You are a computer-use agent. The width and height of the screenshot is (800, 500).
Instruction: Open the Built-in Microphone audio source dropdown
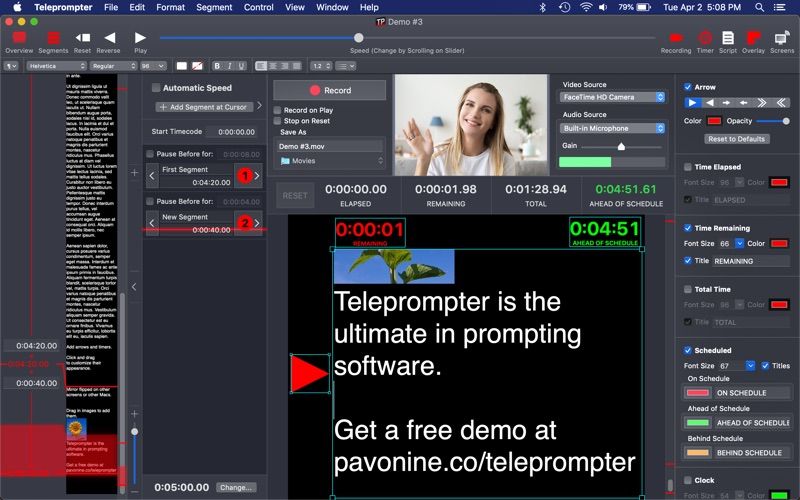pos(612,128)
